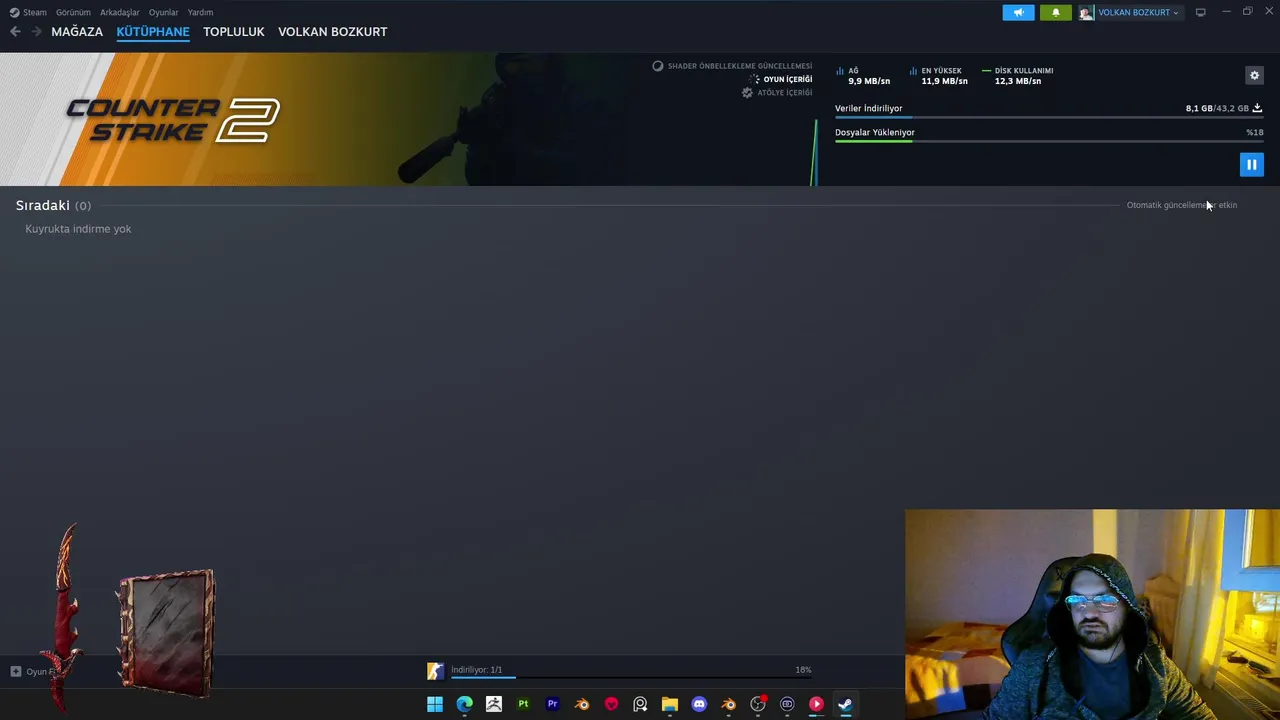The width and height of the screenshot is (1280, 720).
Task: Click the add game plus icon
Action: click(x=15, y=671)
